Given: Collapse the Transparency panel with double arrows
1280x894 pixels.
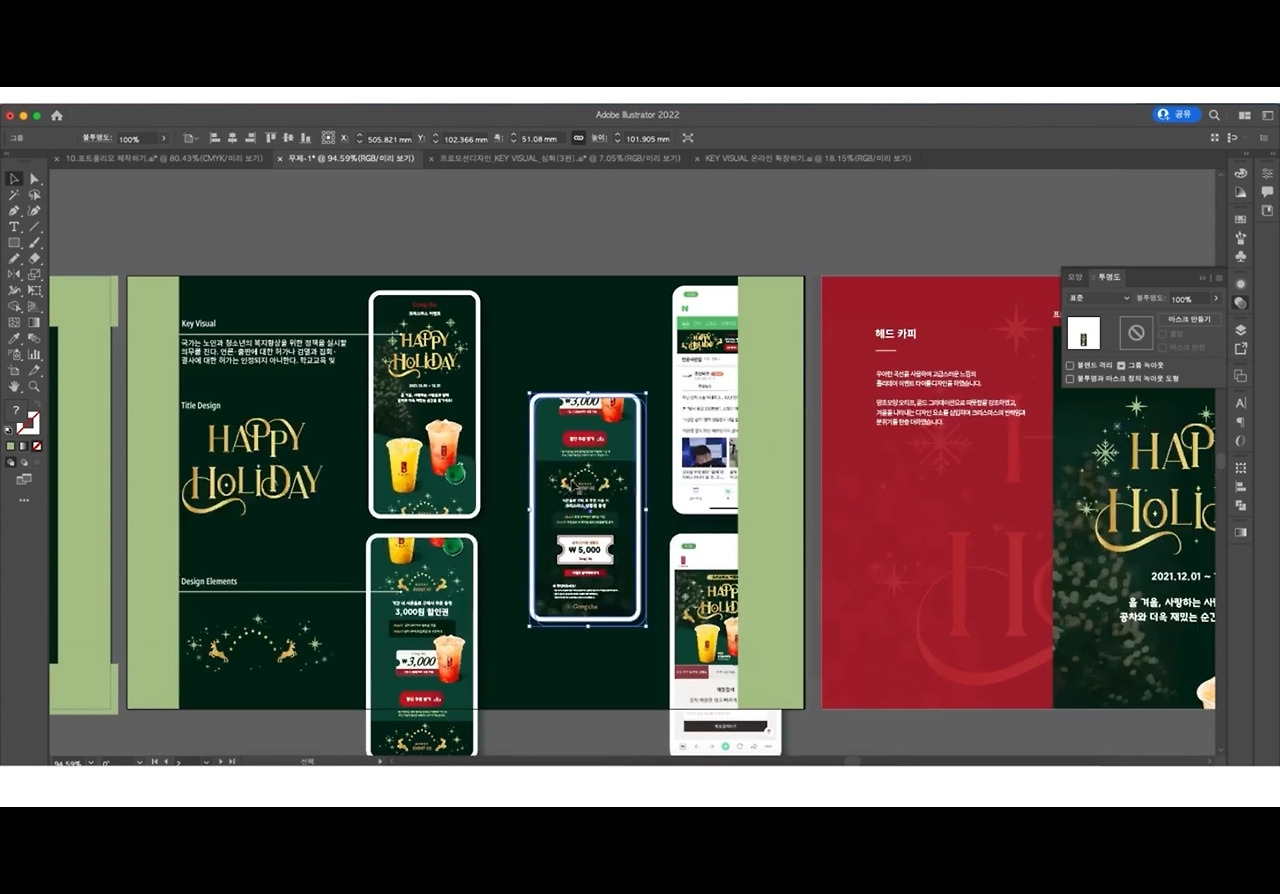Looking at the screenshot, I should (x=1203, y=278).
